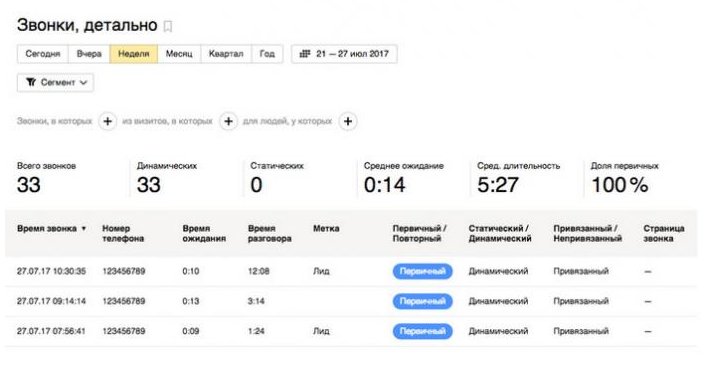Click the funnel icon on the Сегмент button

[x=31, y=82]
